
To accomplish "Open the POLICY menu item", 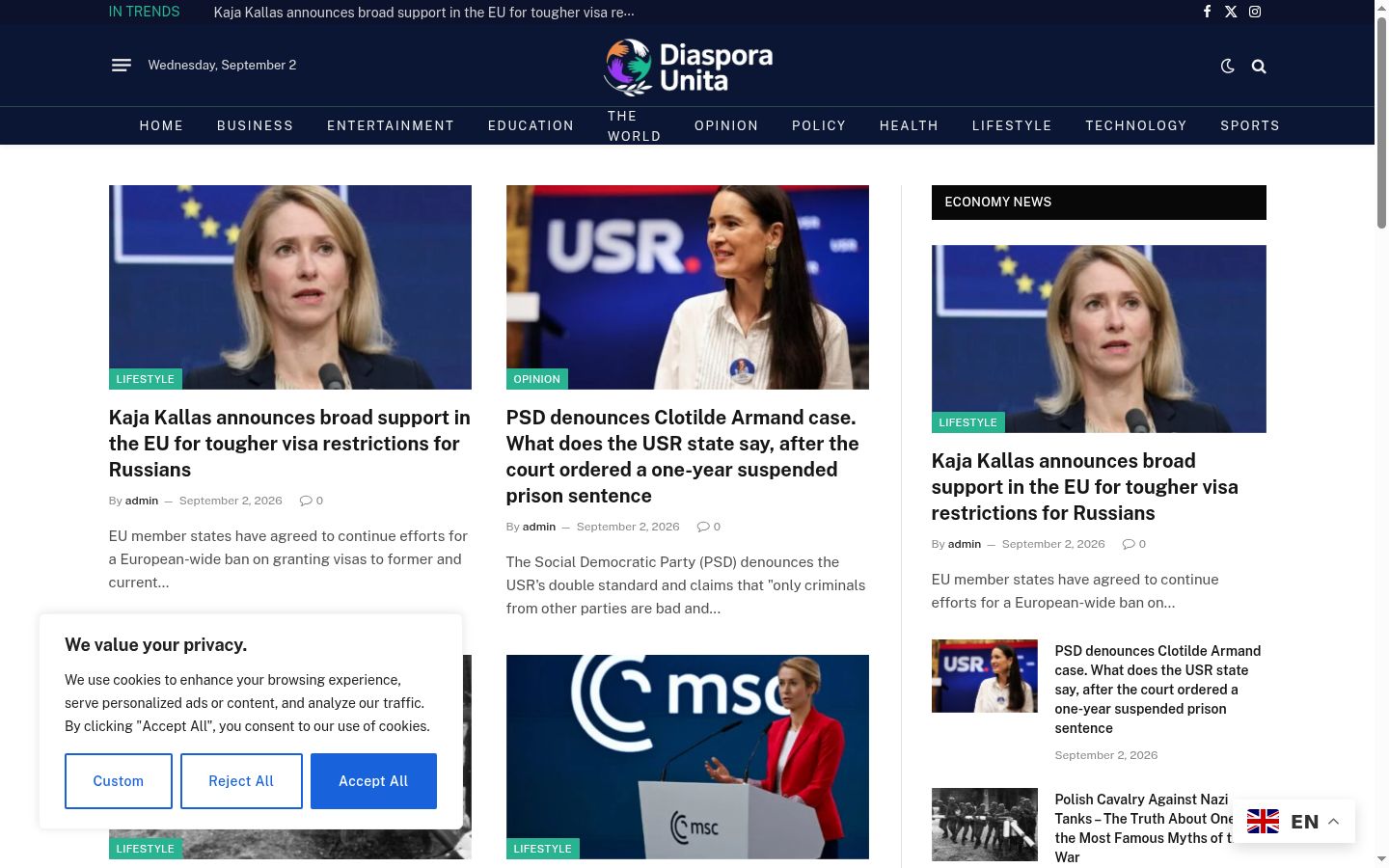I will click(819, 125).
